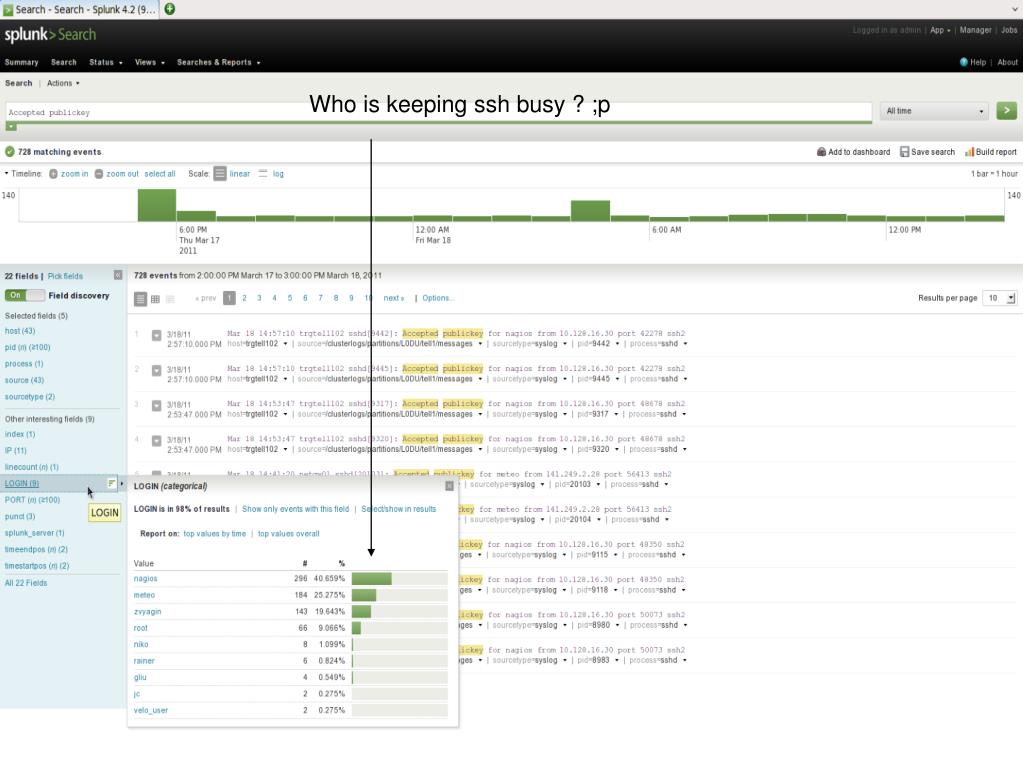
Task: Open pid=9442 field dropdown arrow
Action: click(x=615, y=344)
